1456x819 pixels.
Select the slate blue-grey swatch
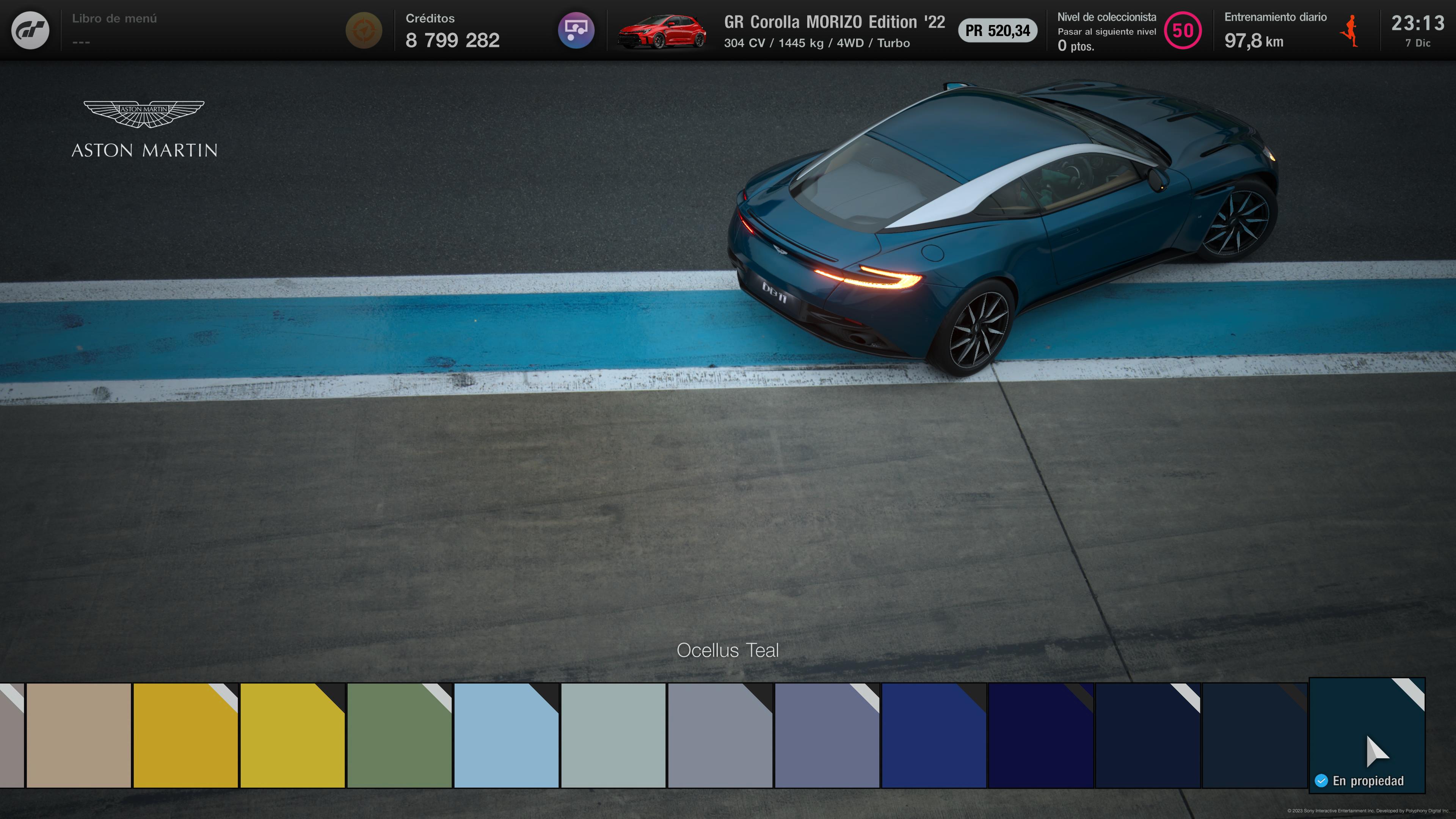(826, 735)
